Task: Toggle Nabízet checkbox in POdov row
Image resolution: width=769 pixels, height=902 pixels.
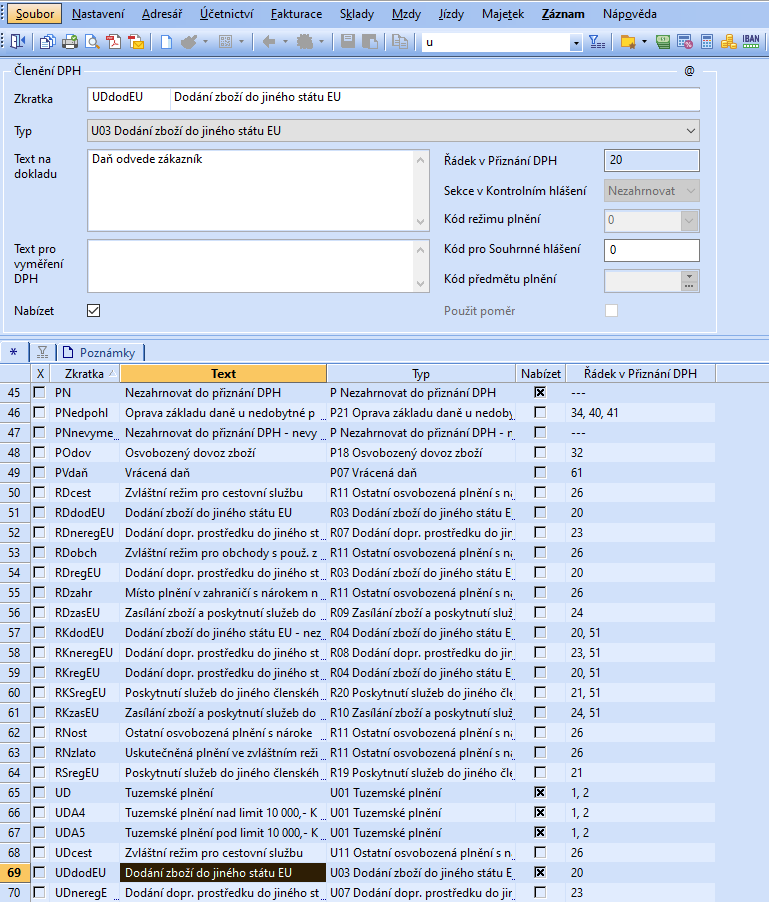Action: [540, 452]
